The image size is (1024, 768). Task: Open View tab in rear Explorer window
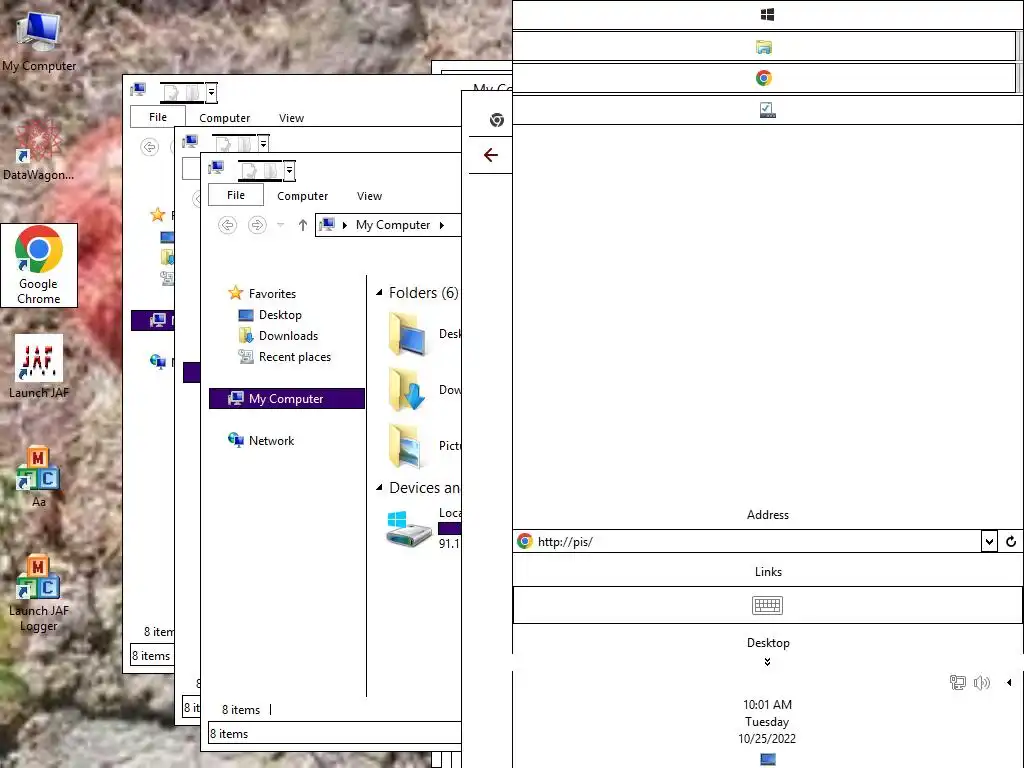click(291, 118)
